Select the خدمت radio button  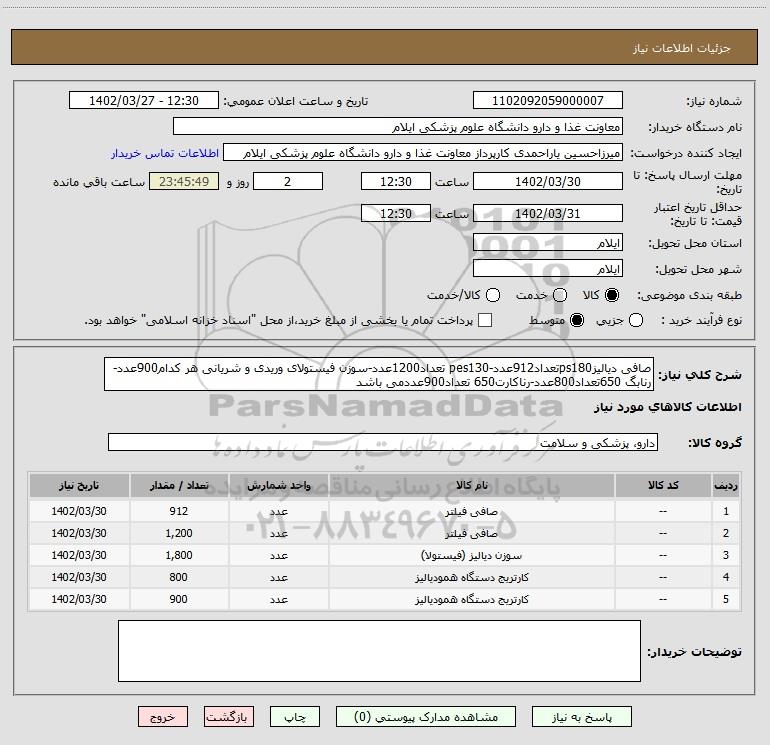[x=560, y=295]
